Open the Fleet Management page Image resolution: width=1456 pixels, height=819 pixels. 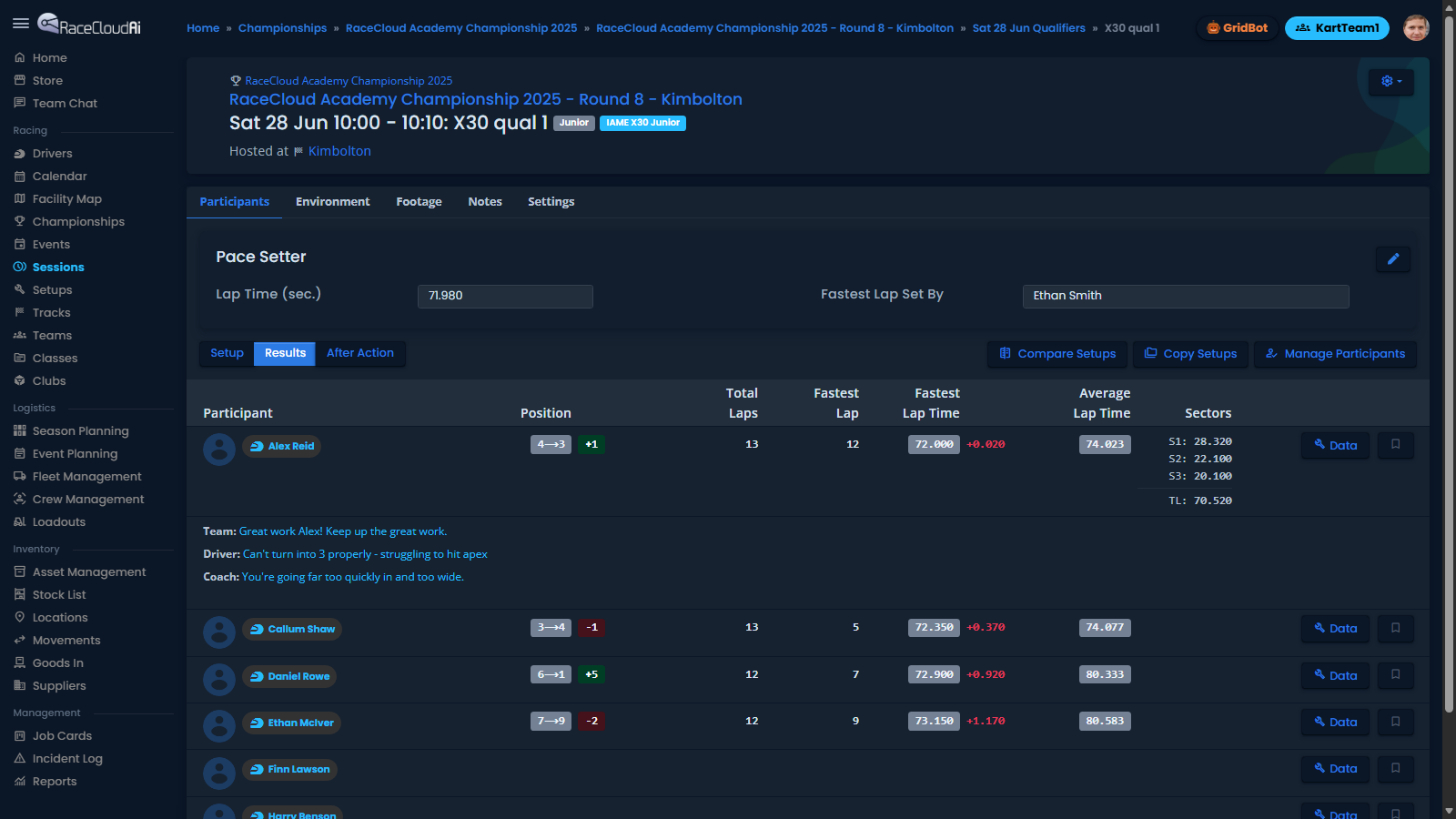(86, 476)
